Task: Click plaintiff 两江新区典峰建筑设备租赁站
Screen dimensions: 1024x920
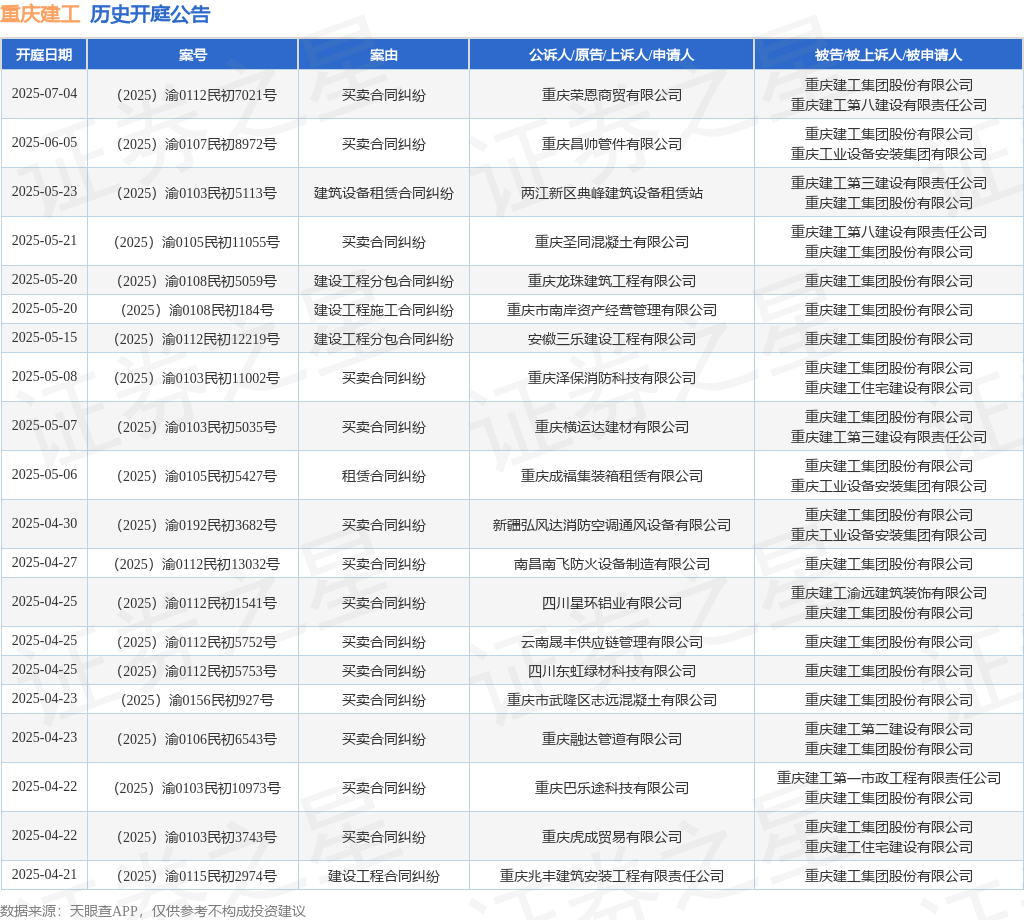Action: [611, 193]
